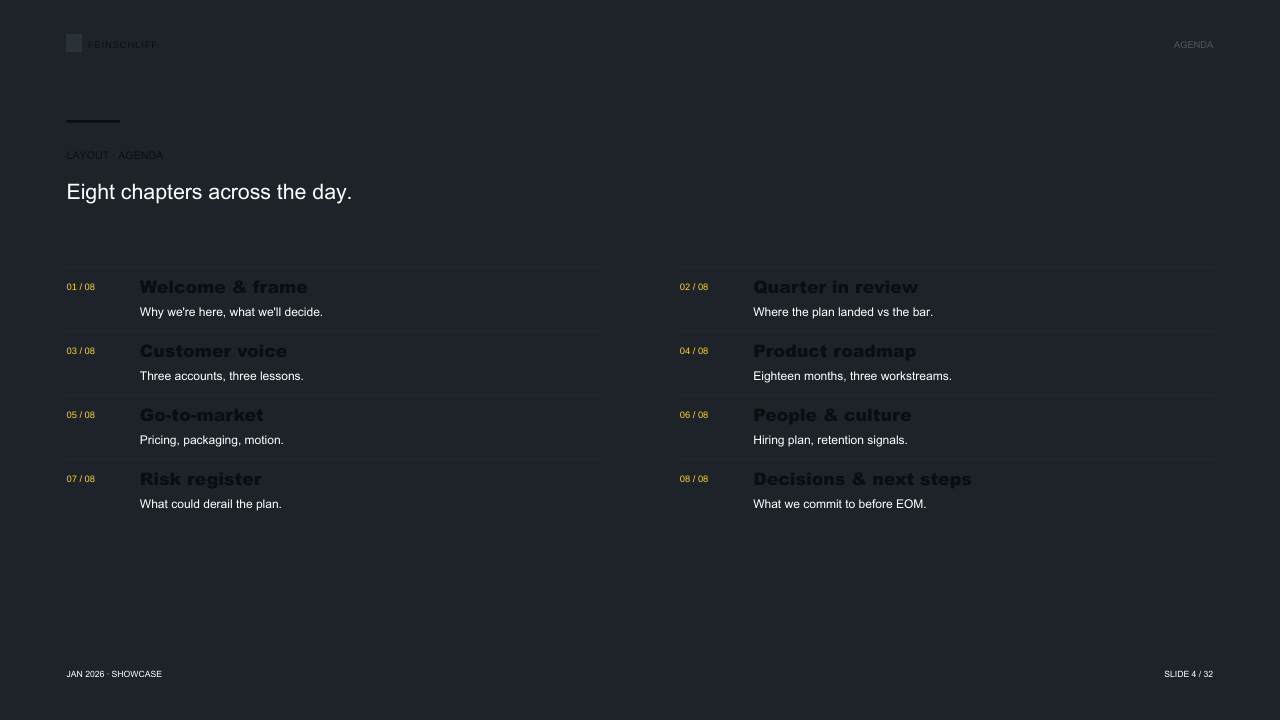
Task: Click subtitle Hiring plan, retention signals
Action: [830, 440]
